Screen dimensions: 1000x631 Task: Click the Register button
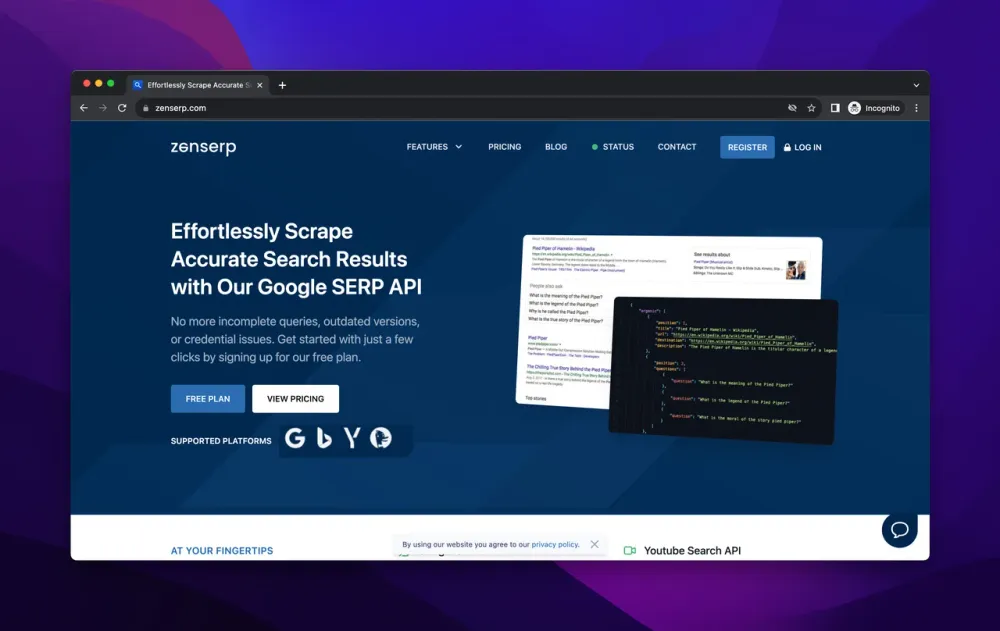[x=747, y=147]
